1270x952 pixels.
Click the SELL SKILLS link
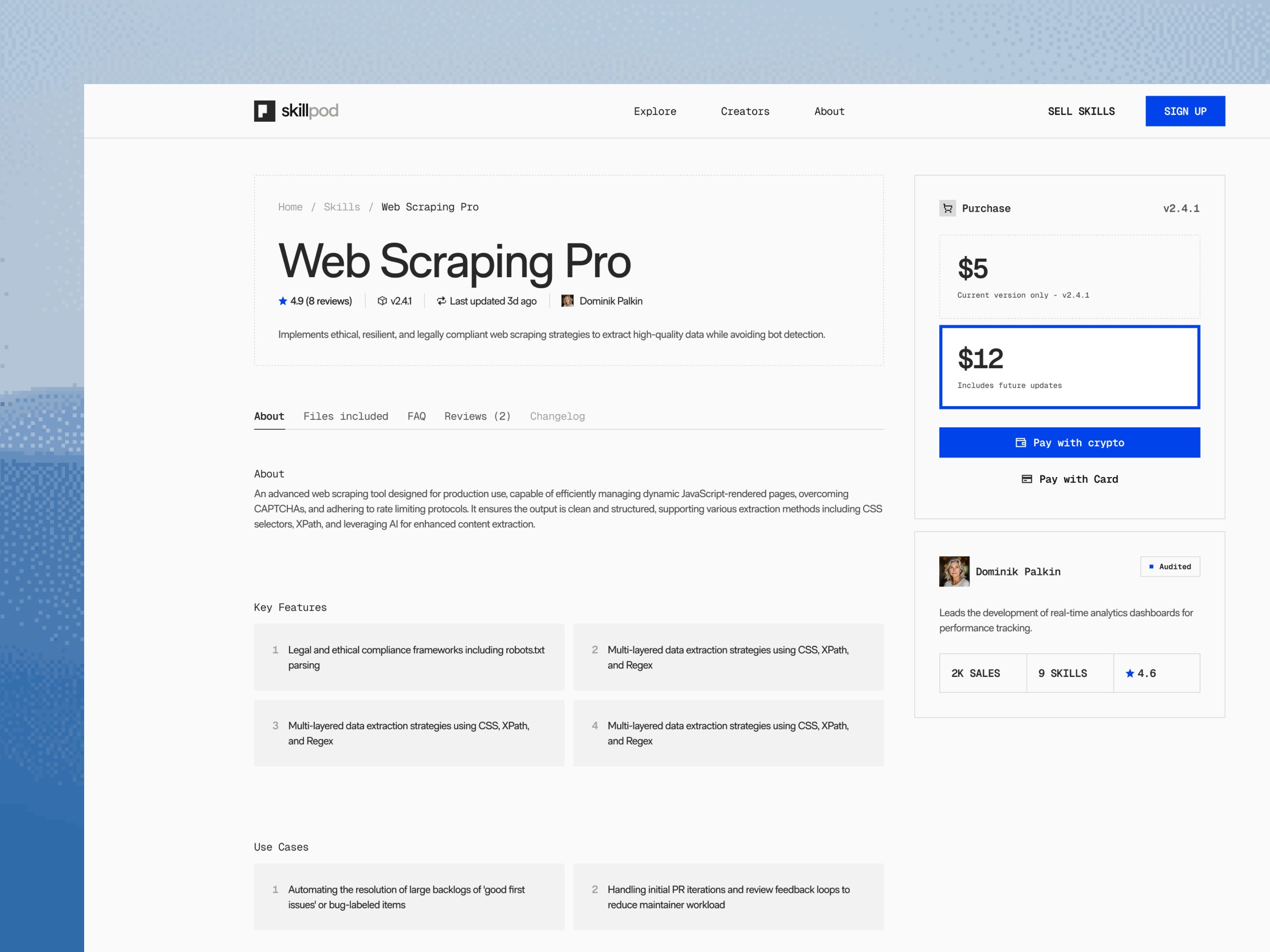point(1081,111)
